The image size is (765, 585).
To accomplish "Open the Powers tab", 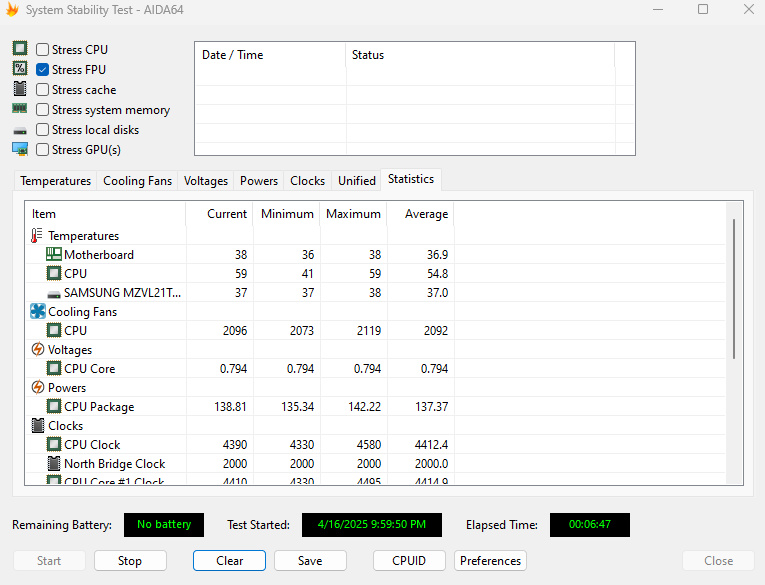I will [x=259, y=181].
